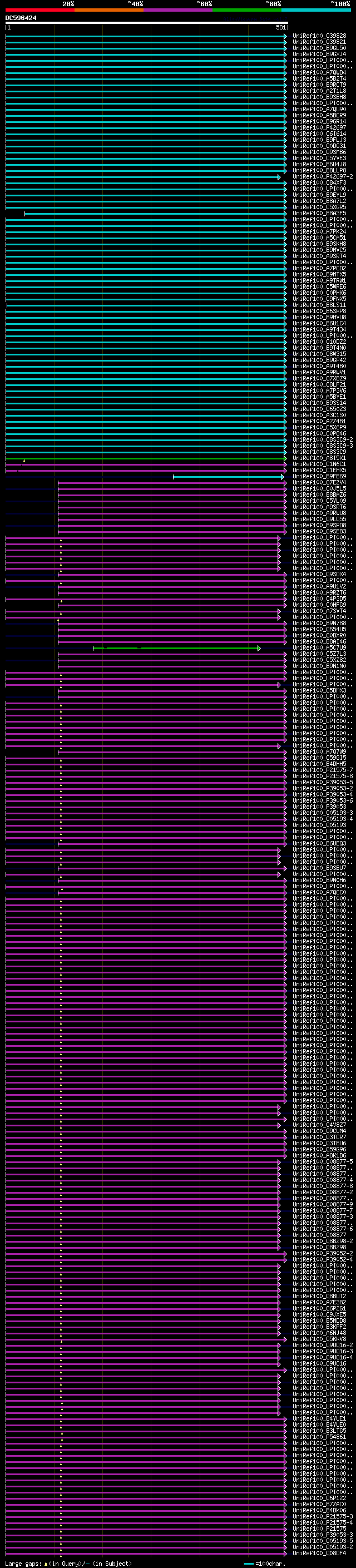Image resolution: width=356 pixels, height=1568 pixels.
Task: Click hit label UniRef100_B8A3F5
Action: click(x=319, y=214)
